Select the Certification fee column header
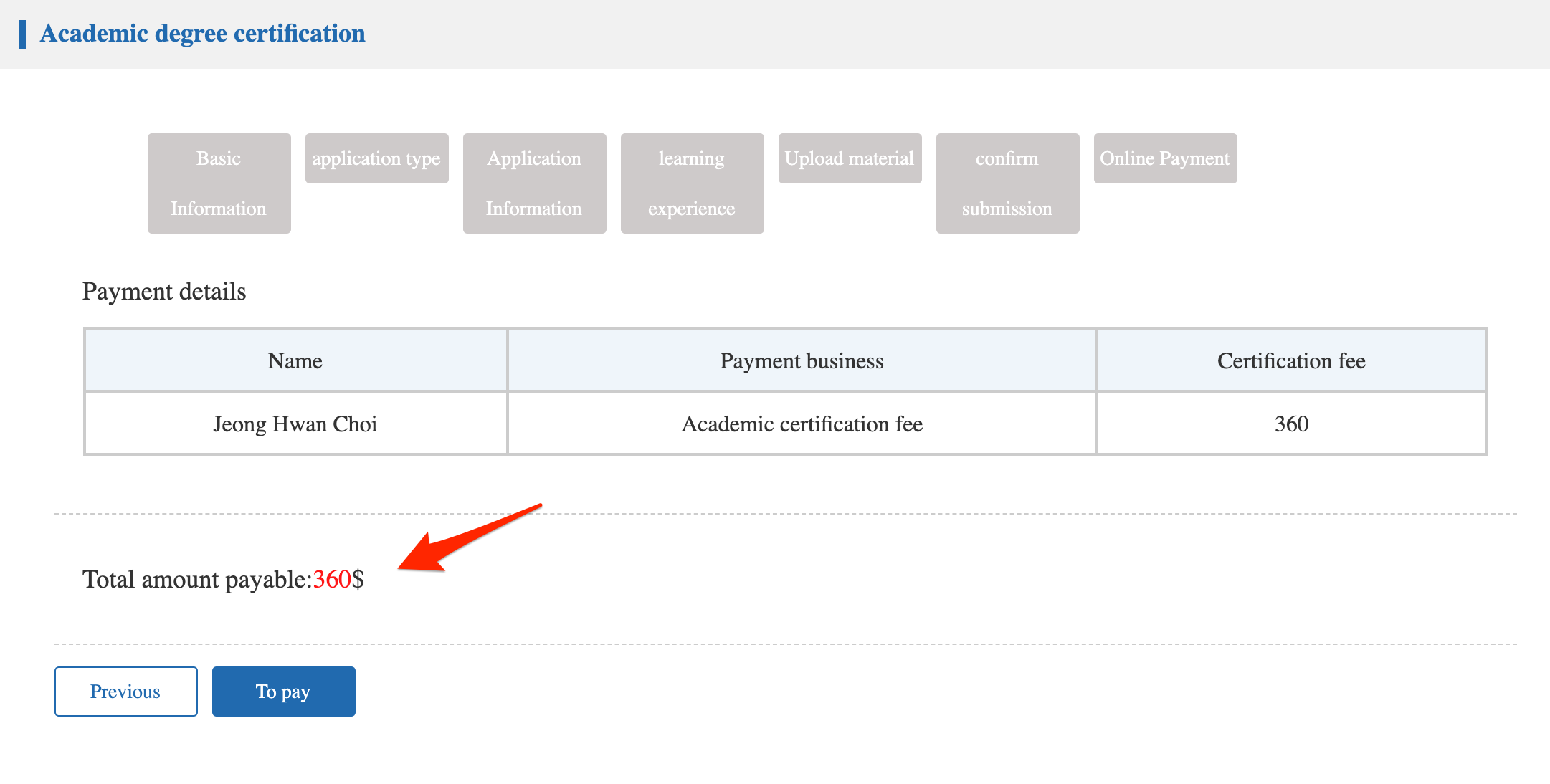The width and height of the screenshot is (1550, 784). pyautogui.click(x=1291, y=360)
